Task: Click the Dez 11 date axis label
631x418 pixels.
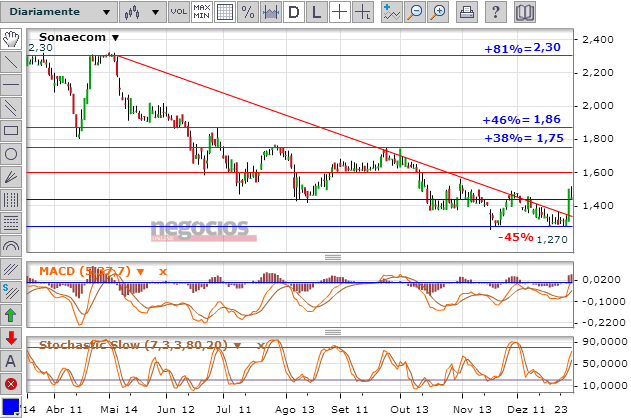Action: coord(526,410)
